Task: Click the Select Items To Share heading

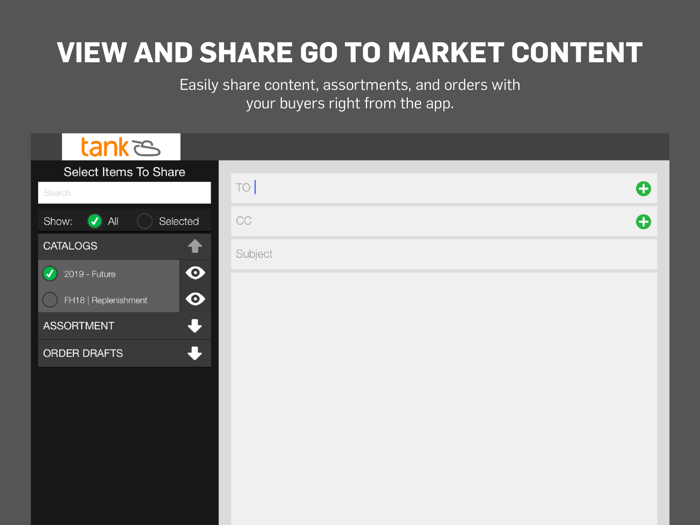Action: click(125, 172)
